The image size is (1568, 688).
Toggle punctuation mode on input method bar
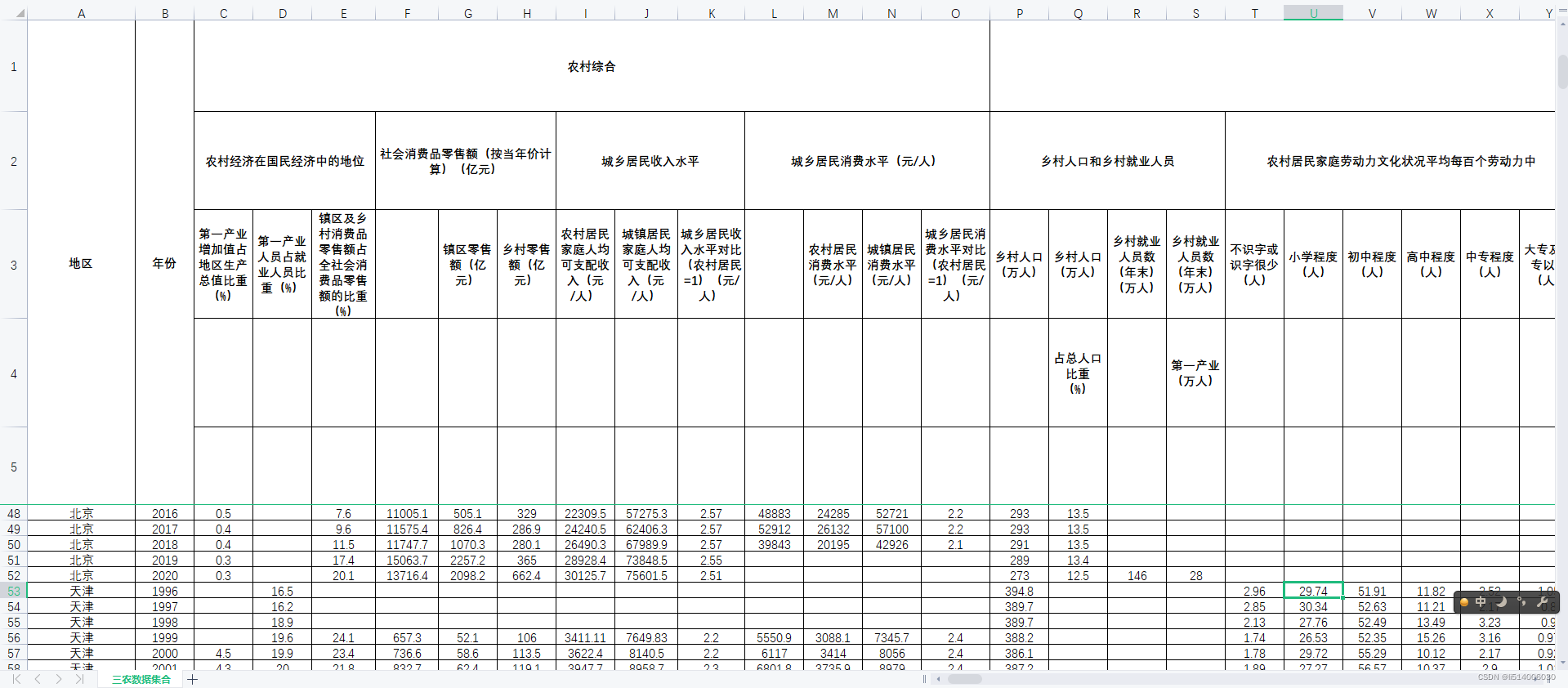coord(1521,602)
